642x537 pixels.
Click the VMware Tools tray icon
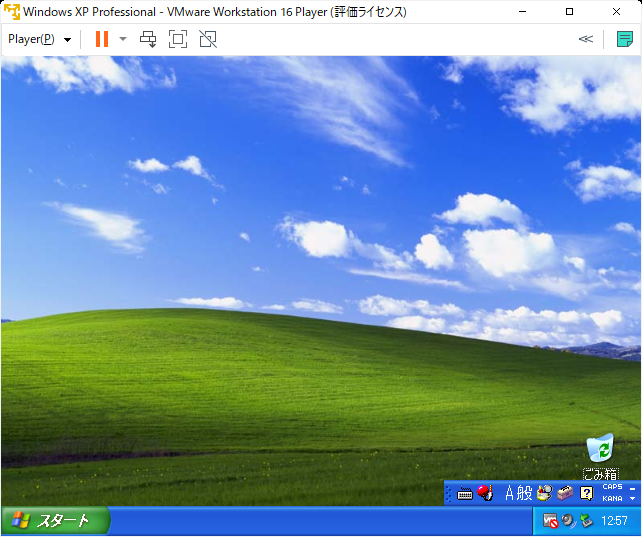[x=551, y=521]
